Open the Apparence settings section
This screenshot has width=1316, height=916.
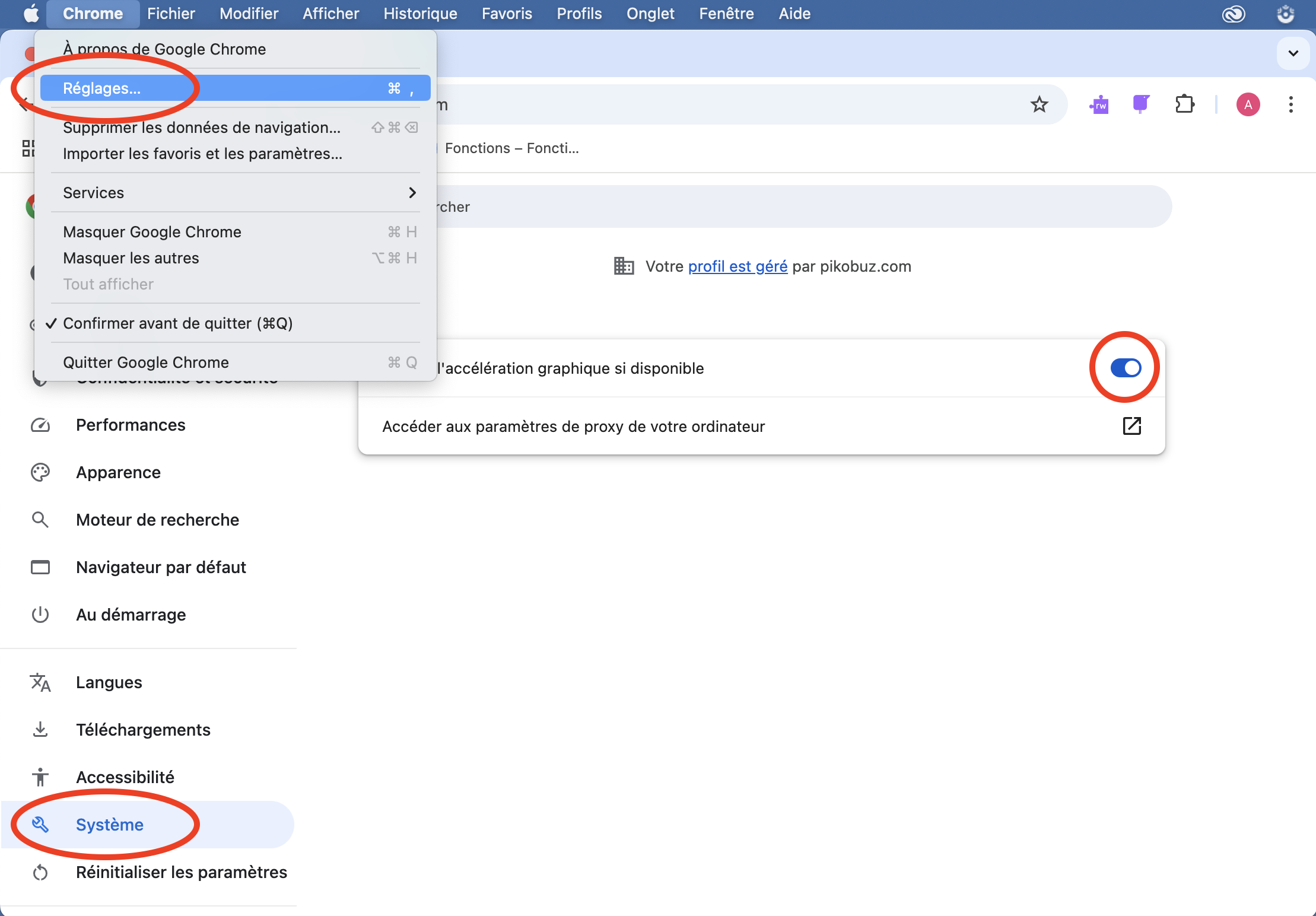[118, 472]
